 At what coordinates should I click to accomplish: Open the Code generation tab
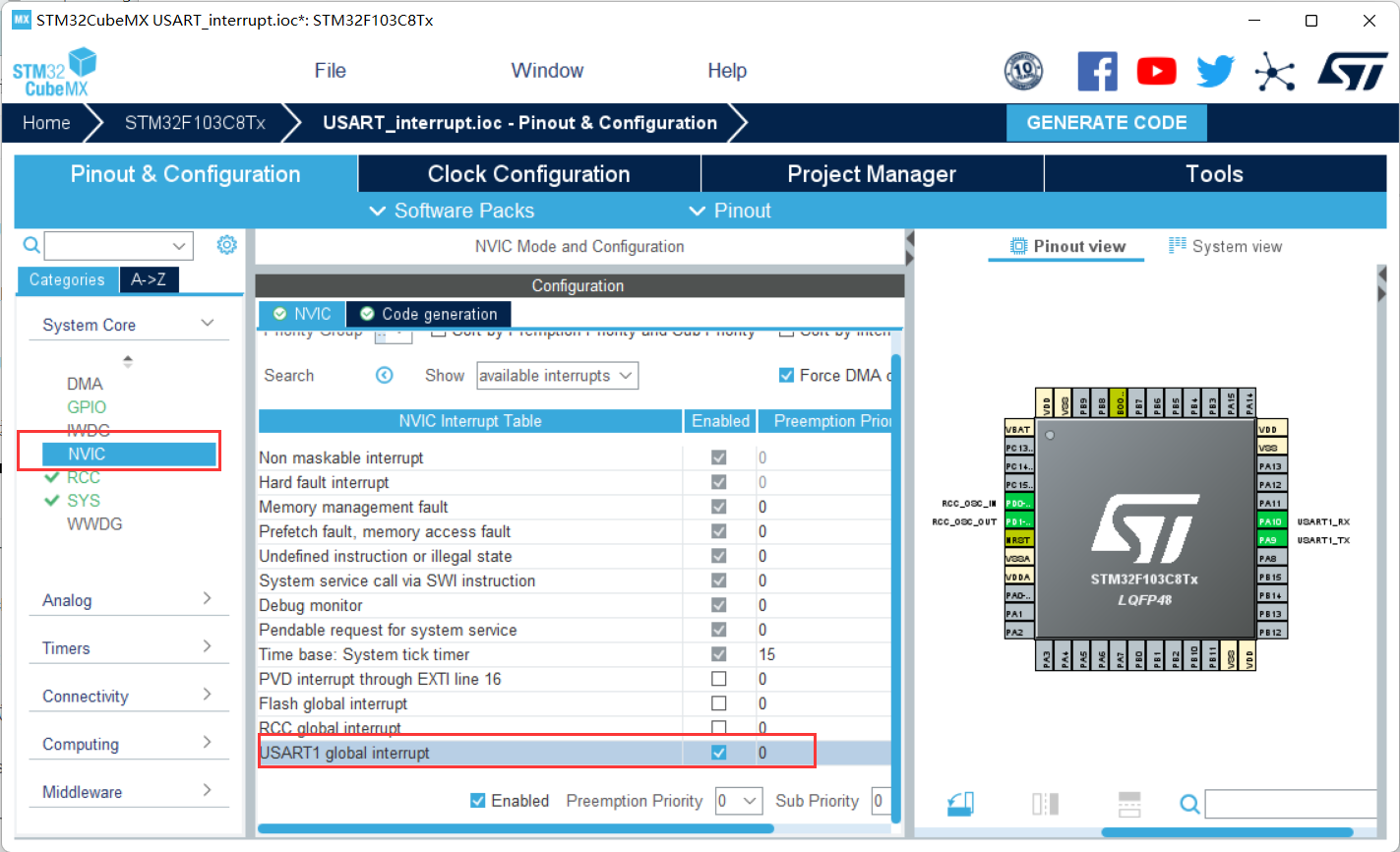(x=429, y=314)
